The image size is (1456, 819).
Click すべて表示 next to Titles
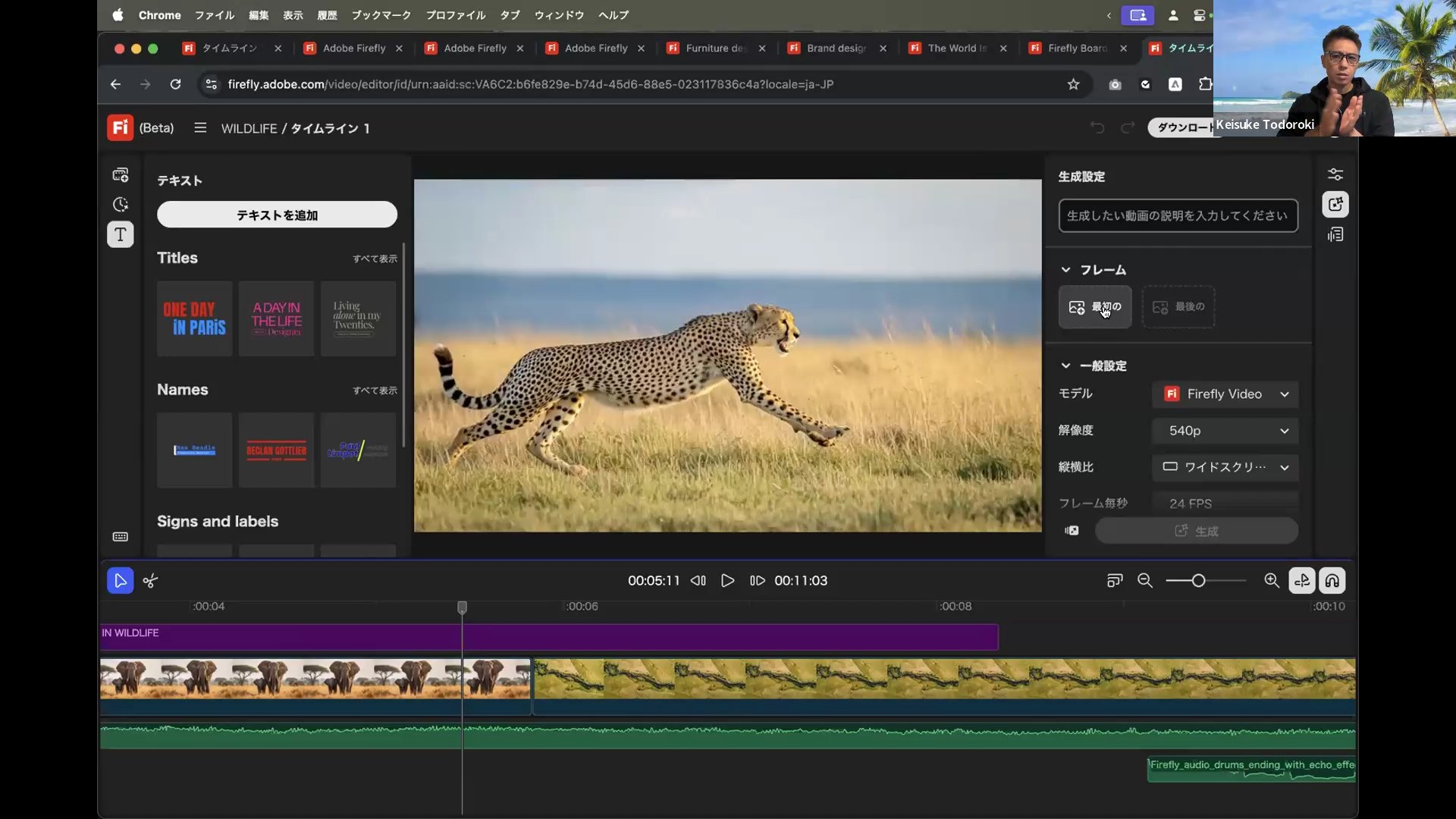(374, 259)
